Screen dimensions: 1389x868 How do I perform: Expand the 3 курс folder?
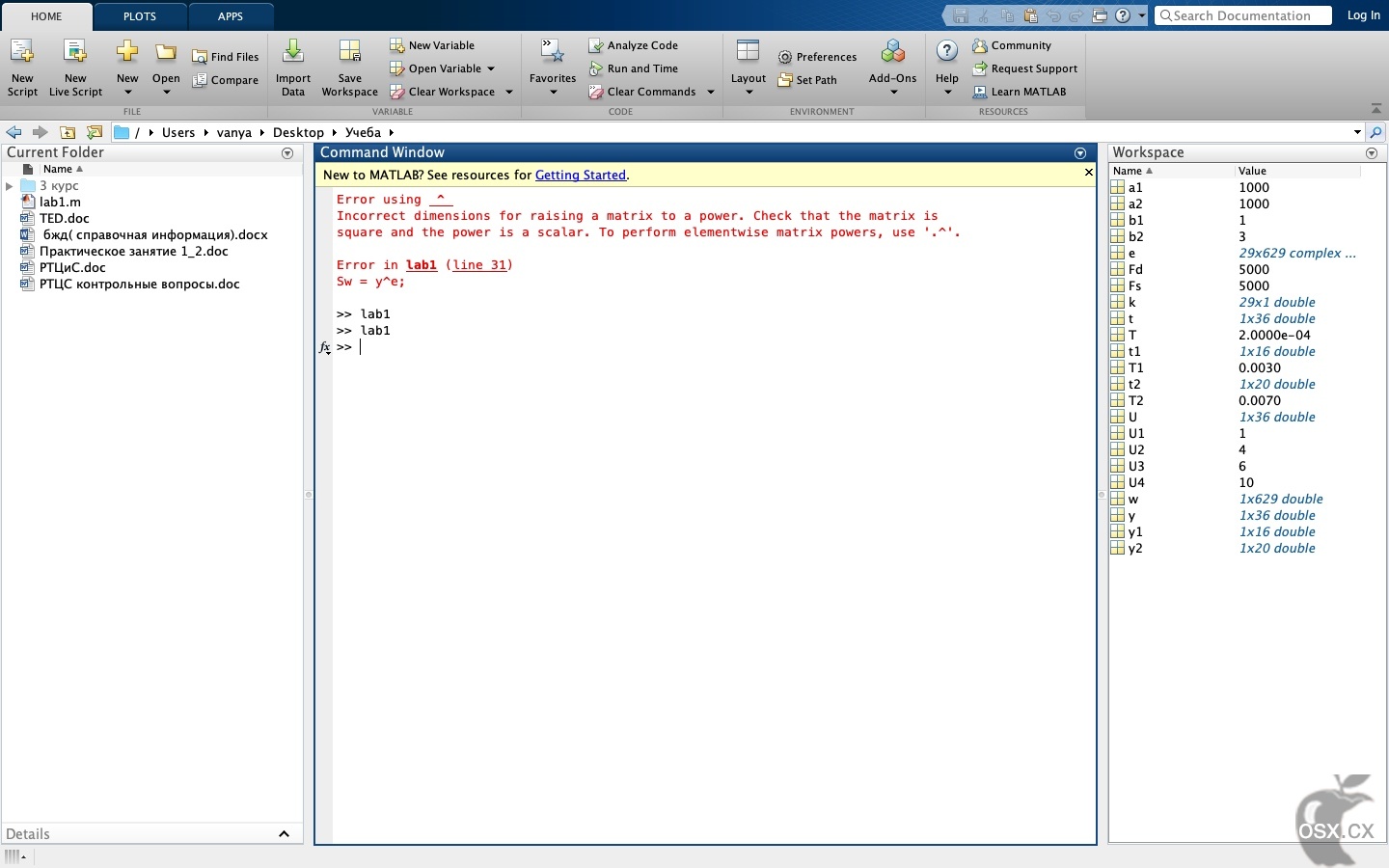point(10,186)
